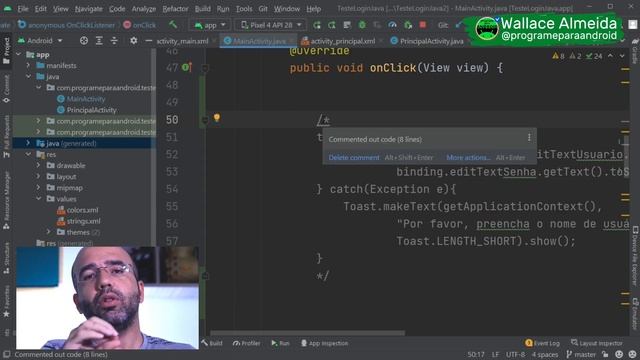Expand the manifests folder

coord(29,65)
